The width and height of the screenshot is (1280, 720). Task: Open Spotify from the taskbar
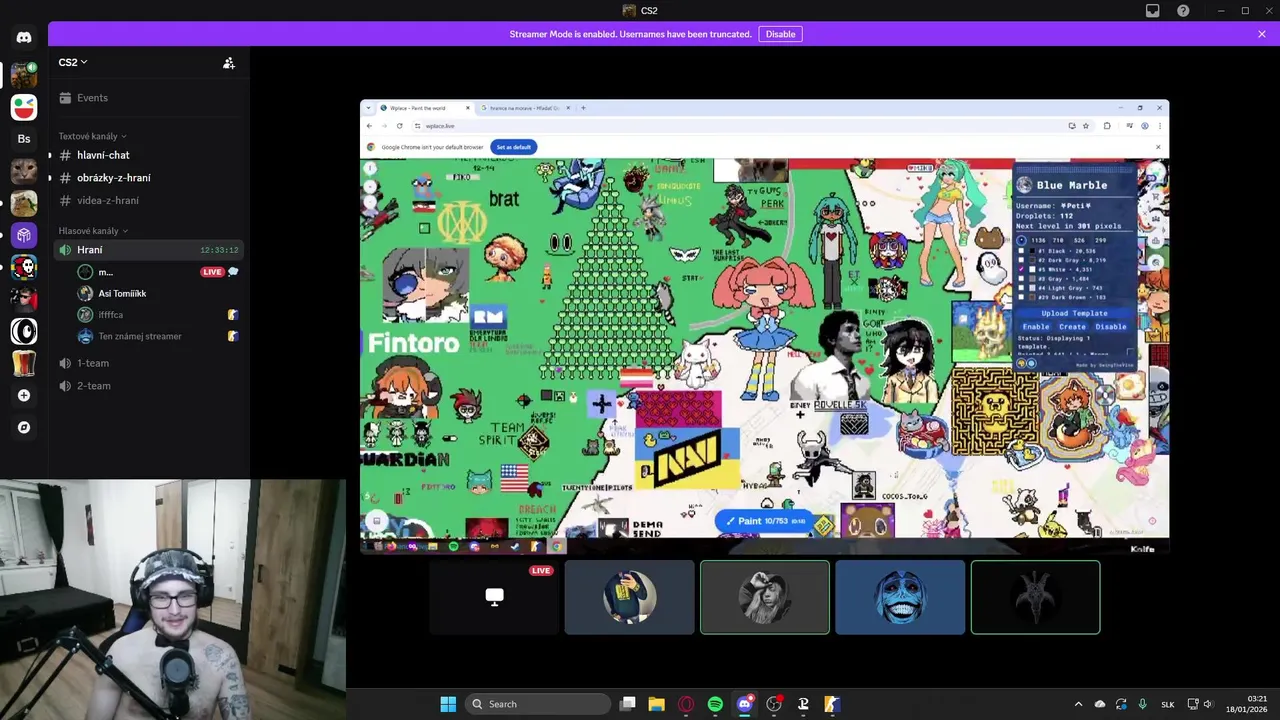[x=715, y=704]
